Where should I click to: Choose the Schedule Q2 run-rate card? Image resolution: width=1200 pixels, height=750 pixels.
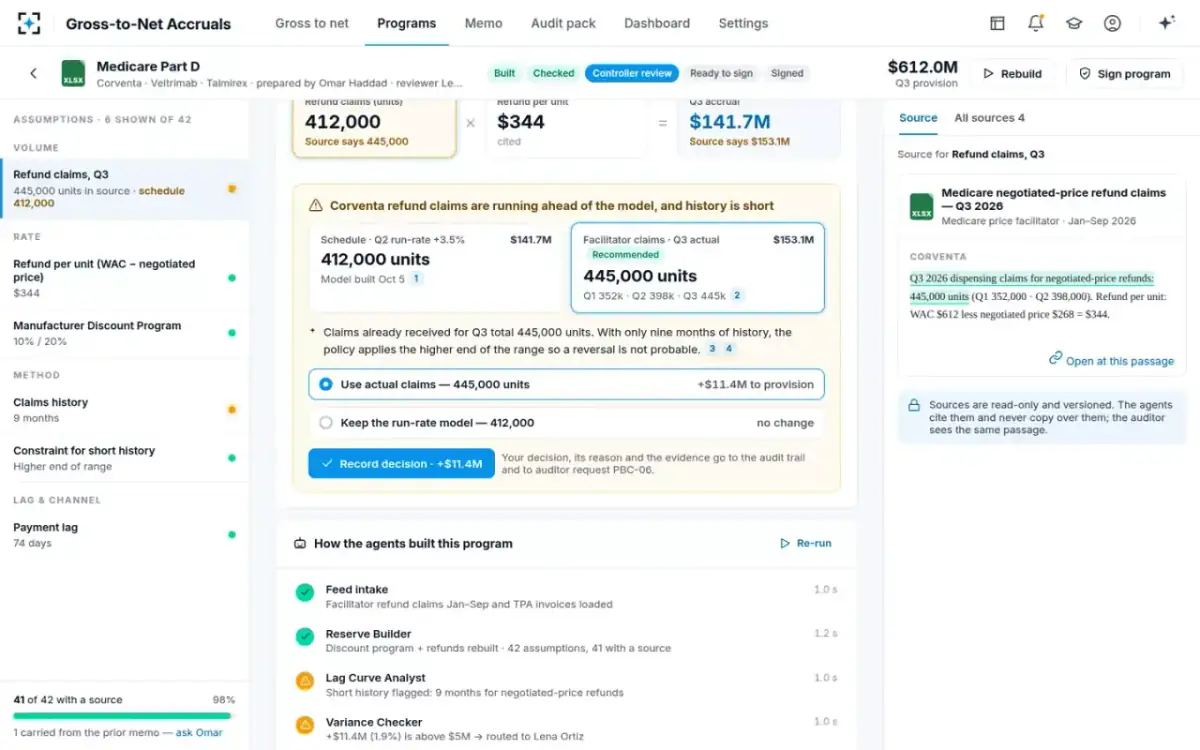click(436, 268)
